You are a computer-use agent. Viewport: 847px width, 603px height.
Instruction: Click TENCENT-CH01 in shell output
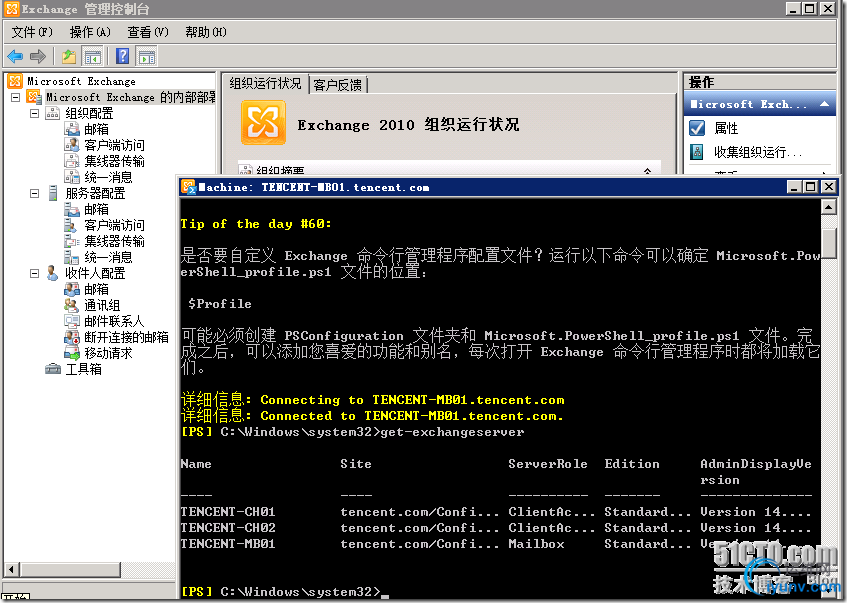pyautogui.click(x=228, y=511)
